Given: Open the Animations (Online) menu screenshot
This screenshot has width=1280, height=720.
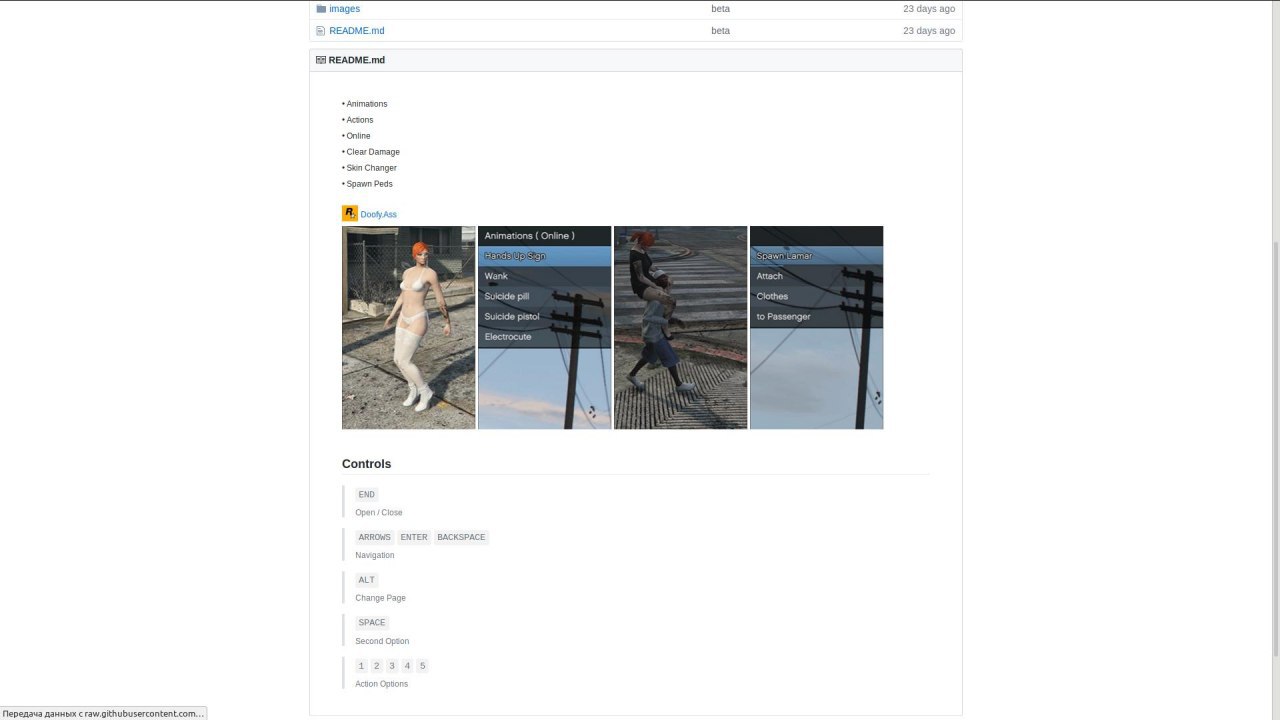Looking at the screenshot, I should [x=545, y=327].
